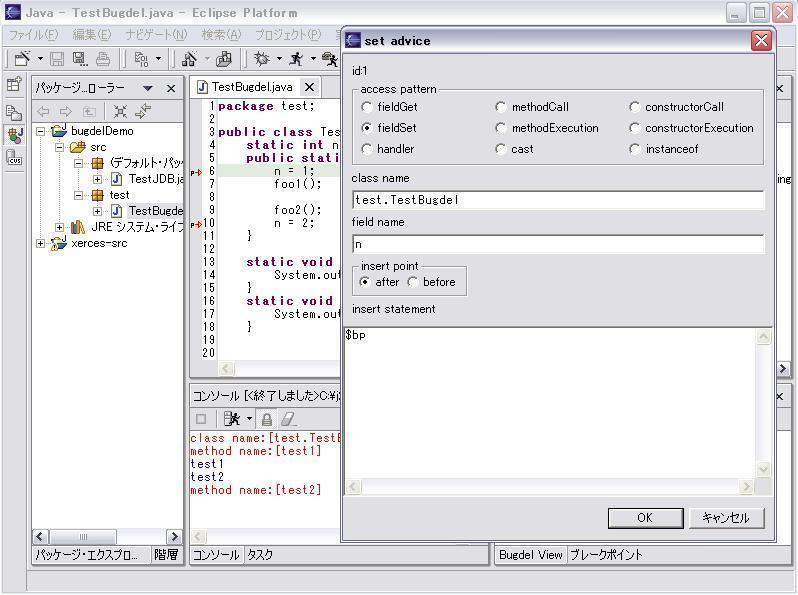This screenshot has width=798, height=595.
Task: Click the open type hierarchy wand icon
Action: pyautogui.click(x=190, y=59)
